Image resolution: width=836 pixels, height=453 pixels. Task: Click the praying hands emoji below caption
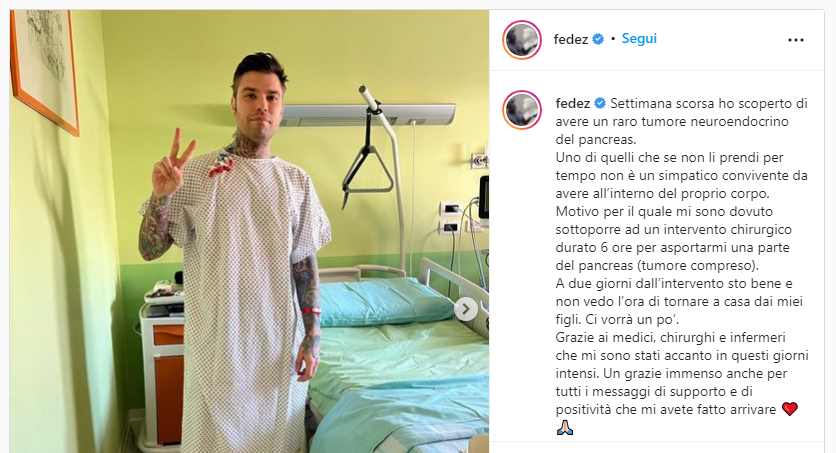pos(565,427)
